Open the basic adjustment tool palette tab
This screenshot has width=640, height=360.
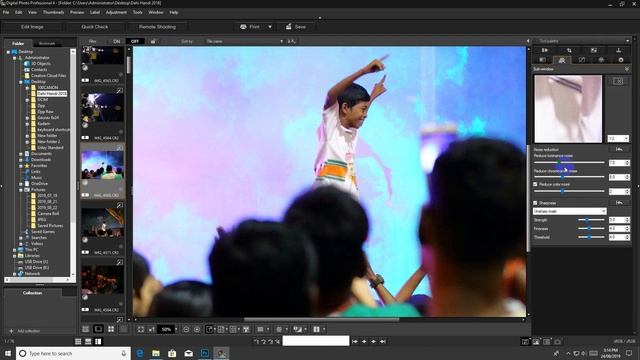click(x=542, y=60)
